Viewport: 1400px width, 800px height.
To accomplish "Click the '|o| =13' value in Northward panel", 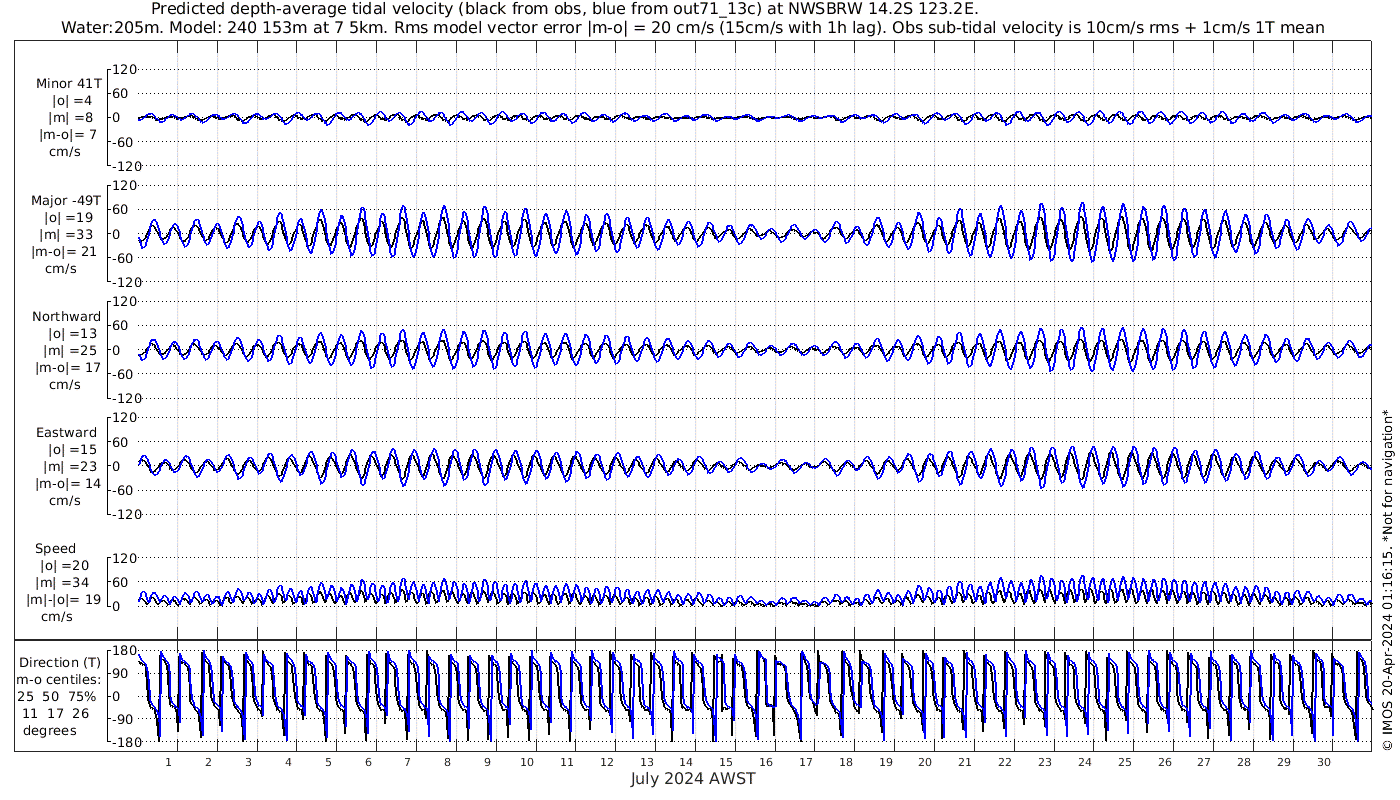I will pos(72,334).
